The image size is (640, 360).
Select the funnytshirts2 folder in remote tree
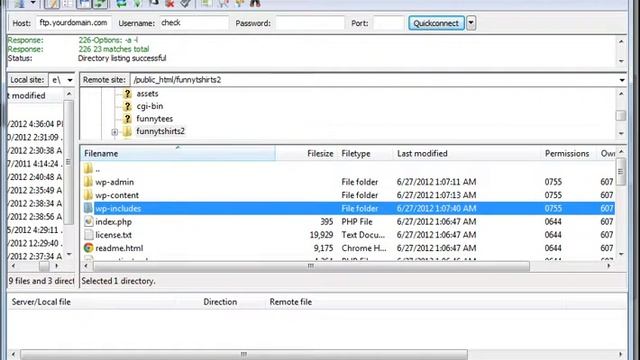tap(160, 131)
